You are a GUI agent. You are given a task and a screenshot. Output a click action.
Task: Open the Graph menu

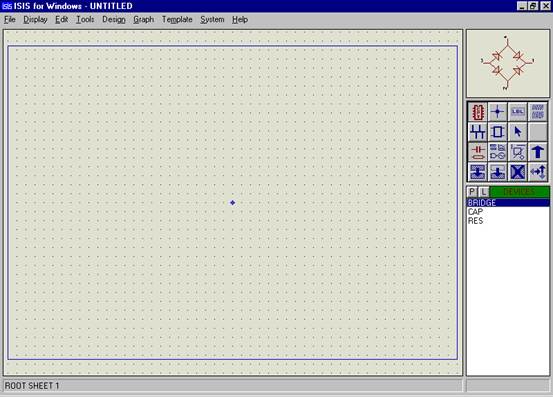pyautogui.click(x=144, y=20)
